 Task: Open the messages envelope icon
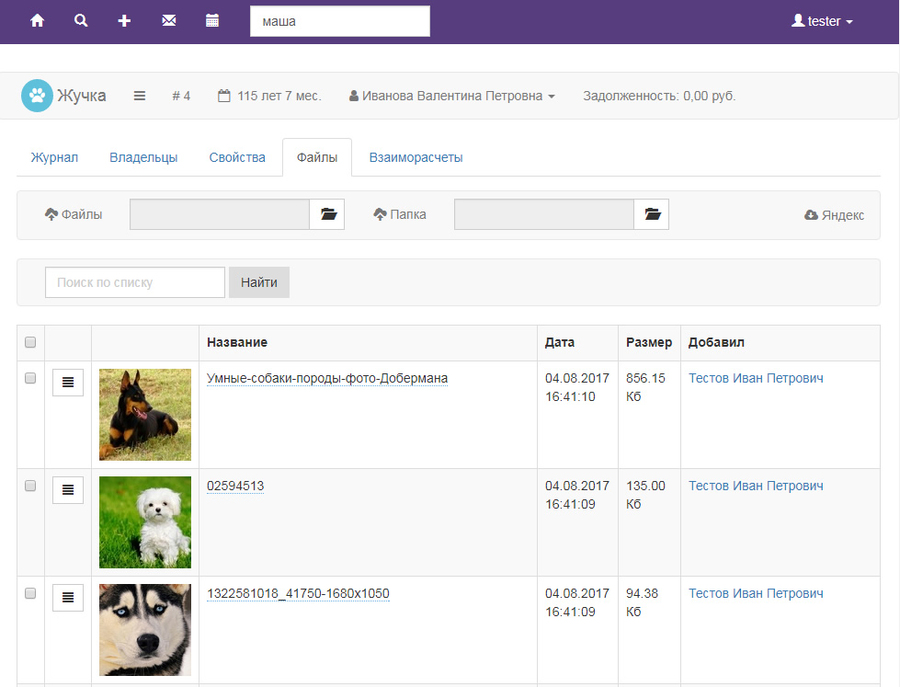pos(169,21)
